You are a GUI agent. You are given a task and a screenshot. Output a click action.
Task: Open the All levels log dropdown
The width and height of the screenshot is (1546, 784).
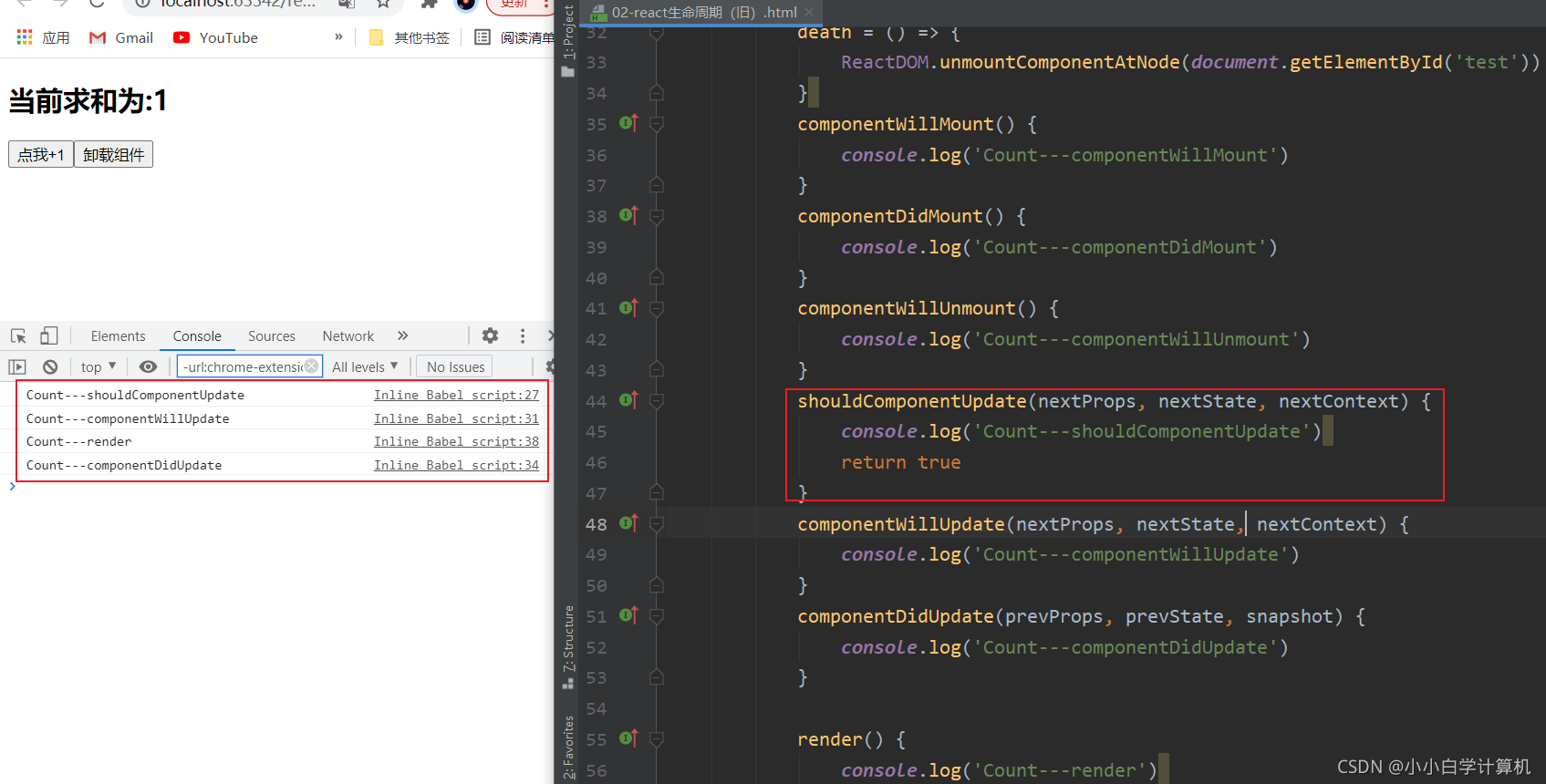point(365,366)
